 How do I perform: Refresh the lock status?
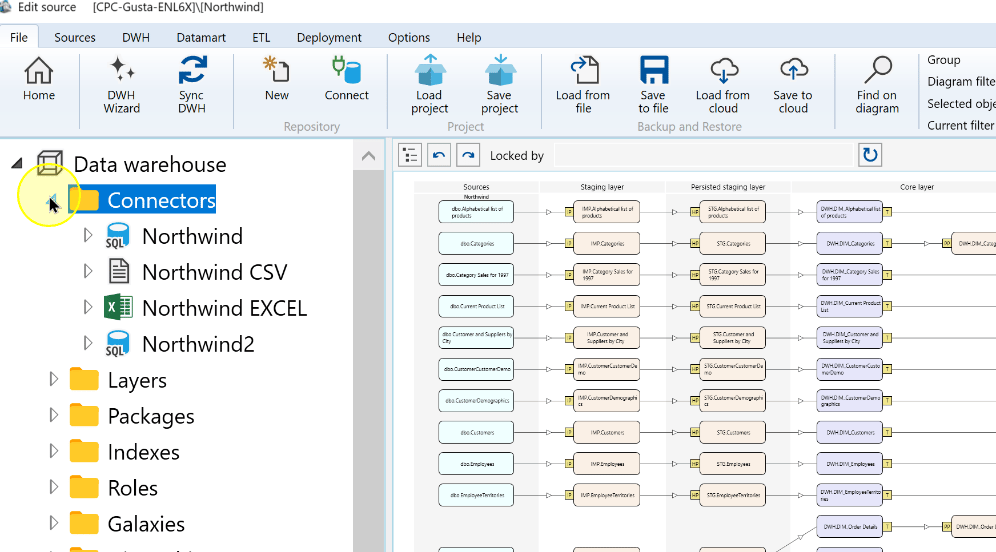point(870,155)
